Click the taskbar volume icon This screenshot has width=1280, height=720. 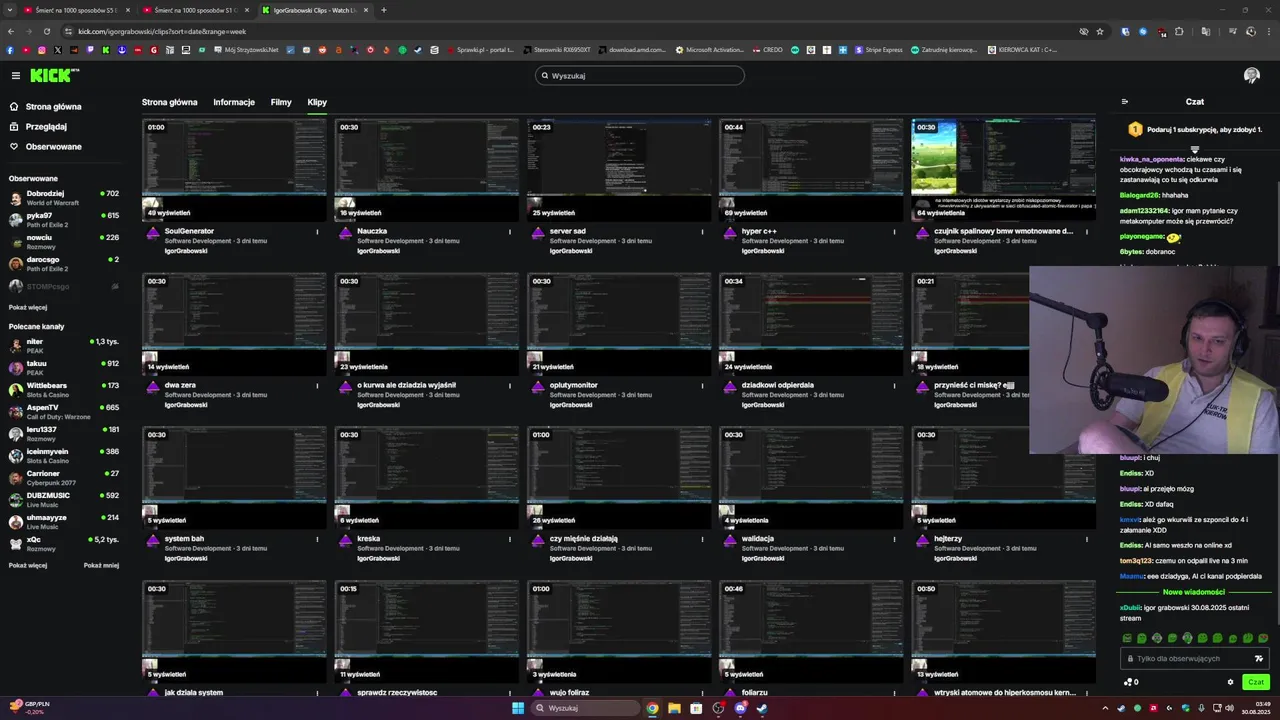[x=1229, y=708]
